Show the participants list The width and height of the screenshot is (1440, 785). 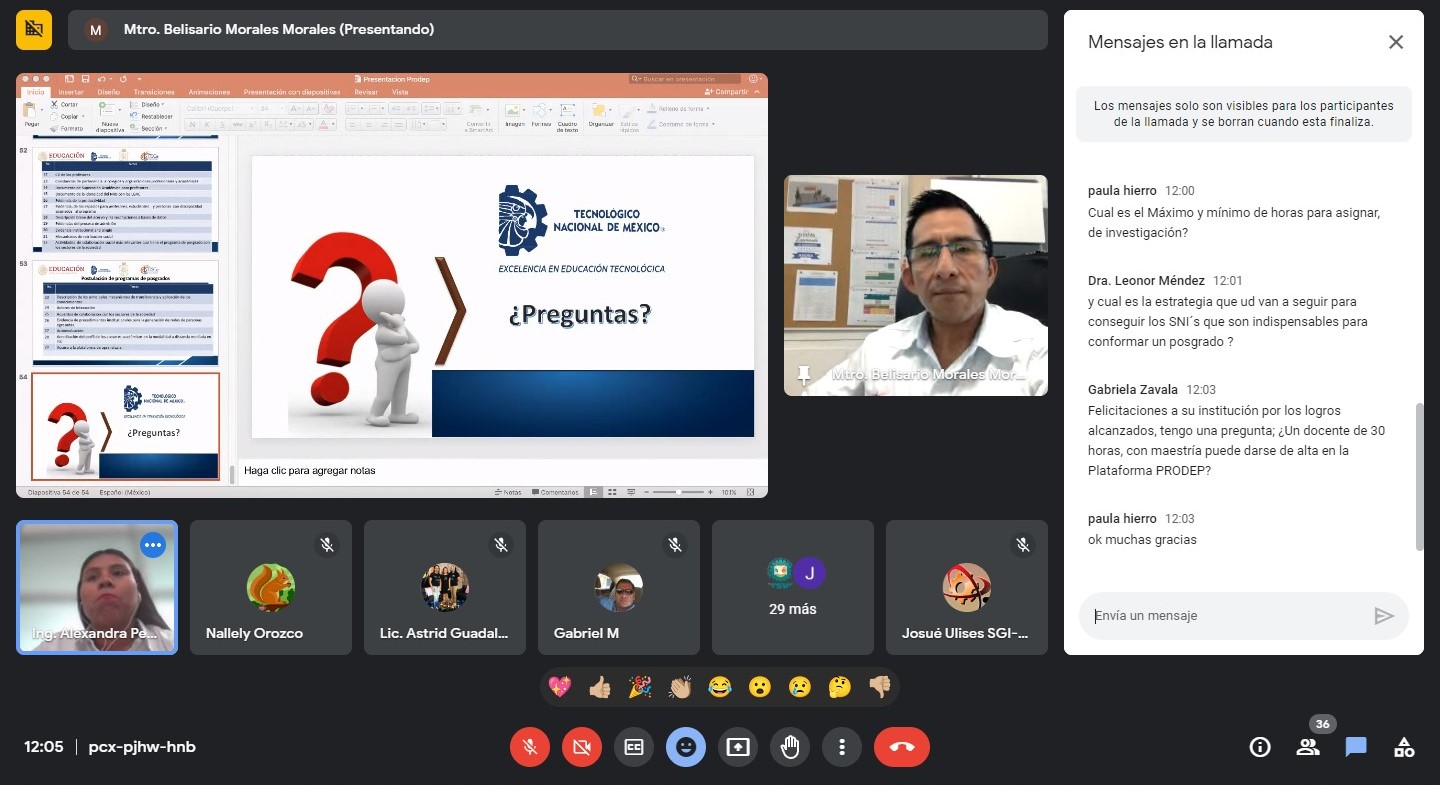[1308, 747]
